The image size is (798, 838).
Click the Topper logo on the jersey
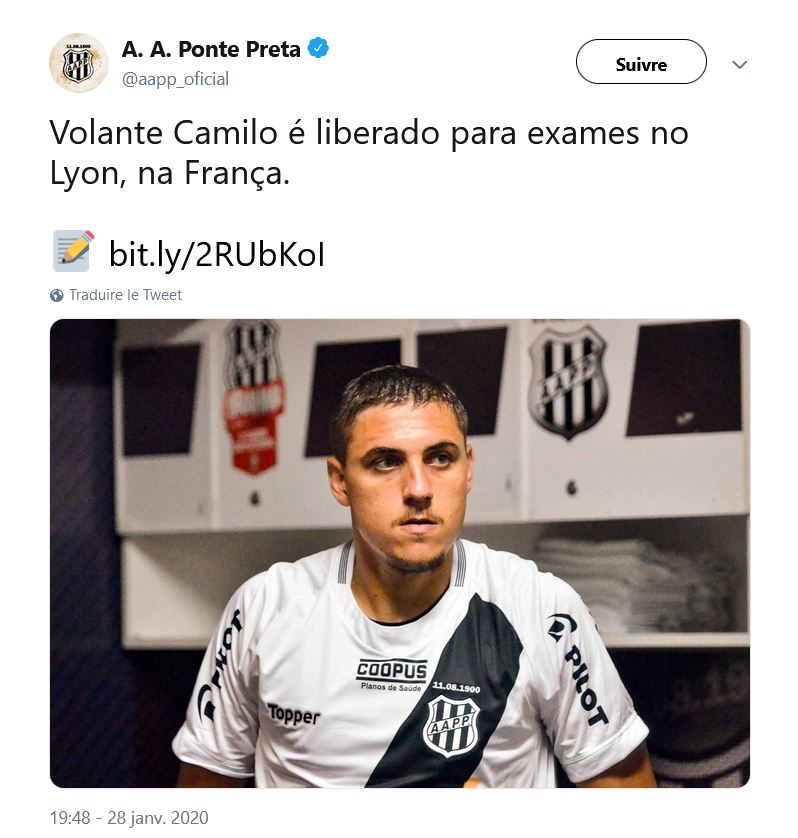click(x=294, y=715)
